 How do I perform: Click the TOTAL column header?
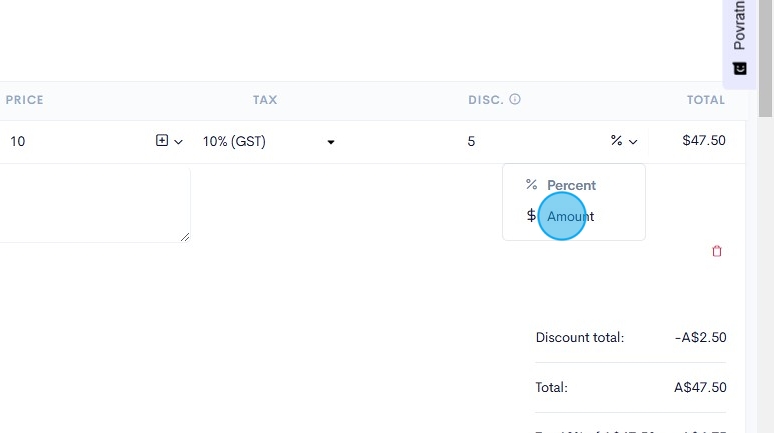click(705, 100)
